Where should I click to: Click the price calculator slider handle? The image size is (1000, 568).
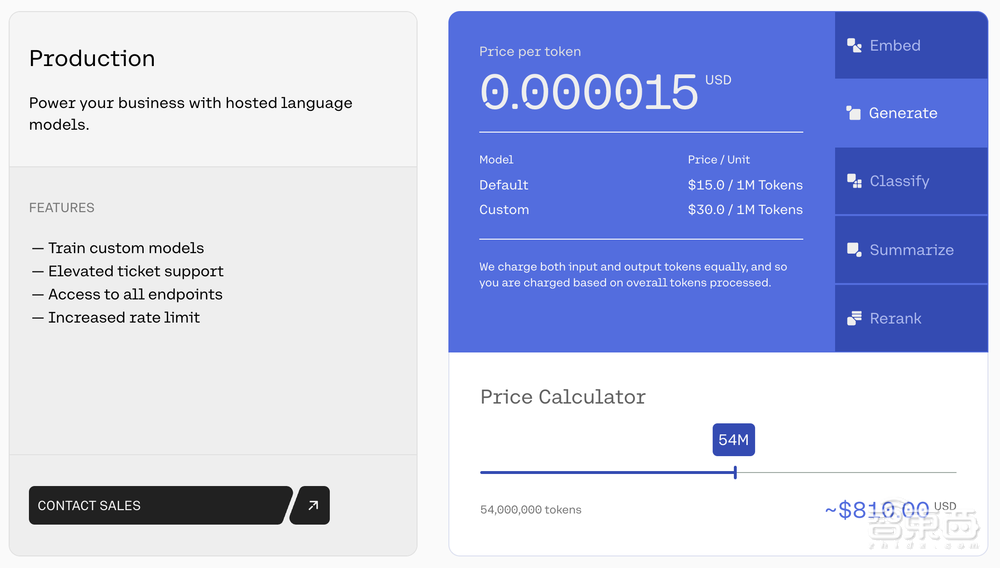click(x=735, y=472)
